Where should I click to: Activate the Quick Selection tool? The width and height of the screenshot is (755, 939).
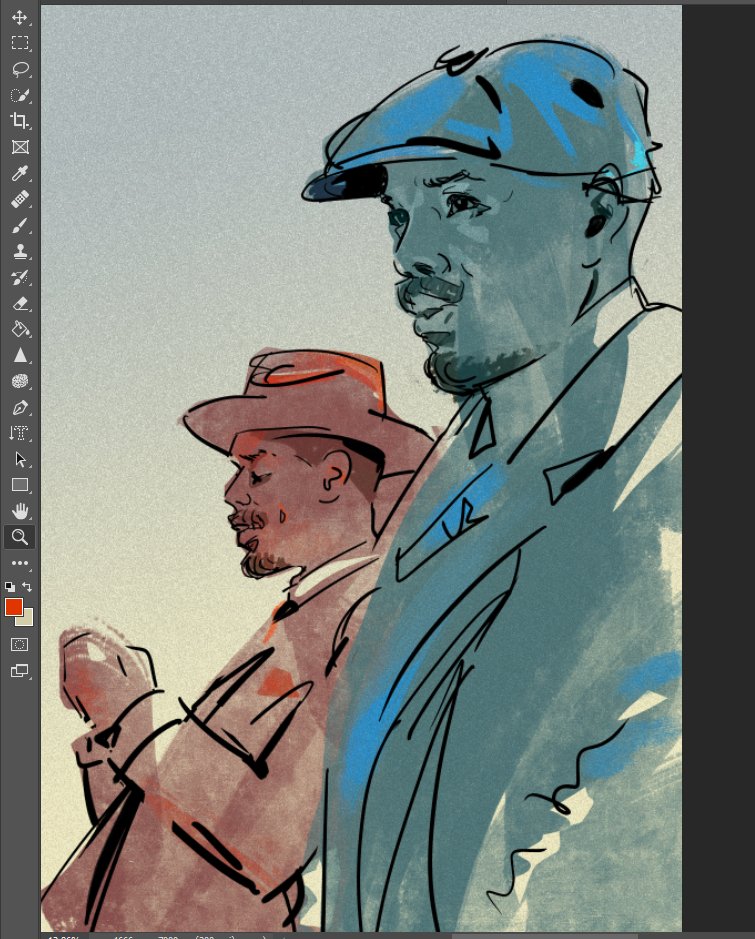19,95
